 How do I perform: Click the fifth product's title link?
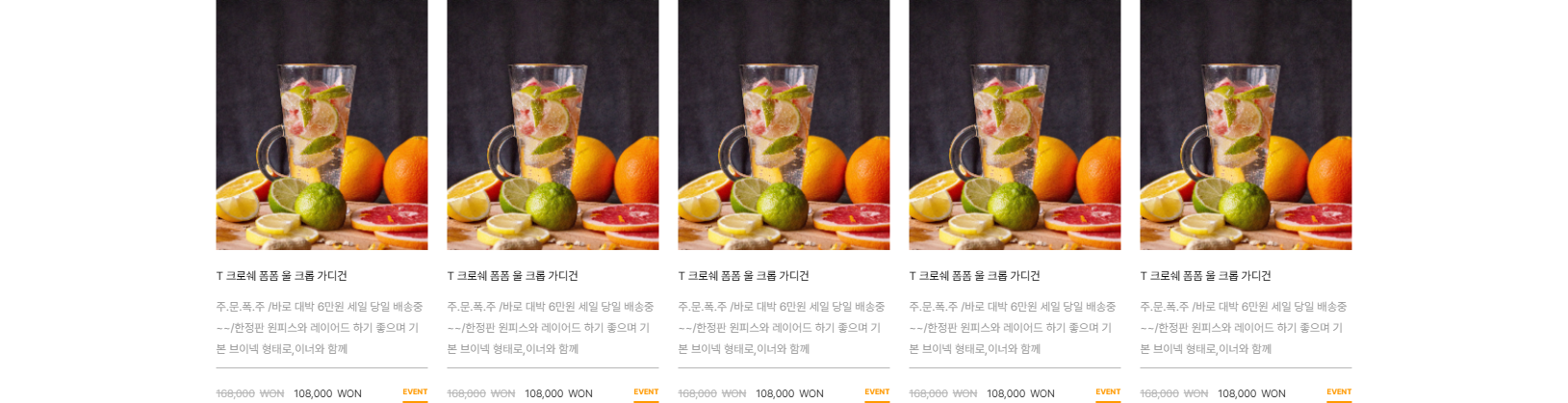click(x=1205, y=276)
